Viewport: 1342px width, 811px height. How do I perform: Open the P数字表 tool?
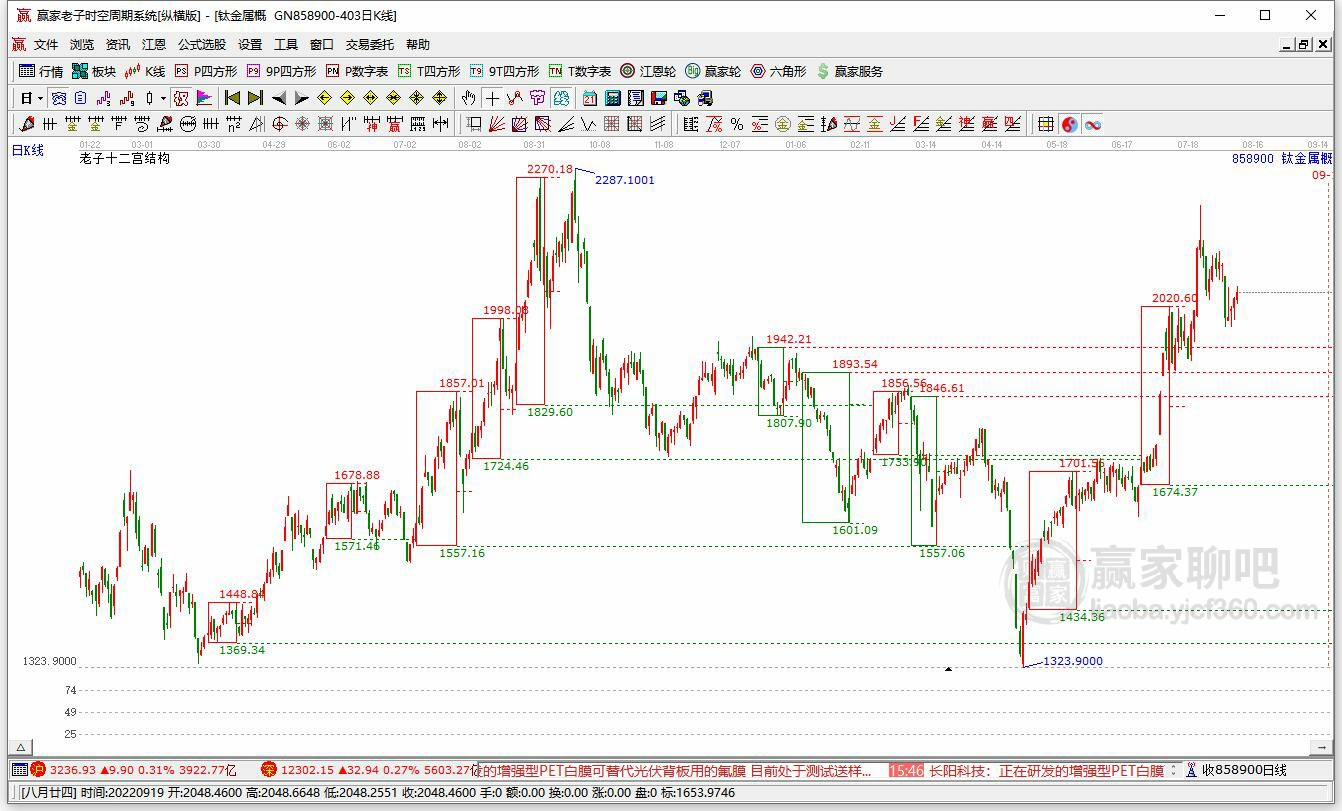pyautogui.click(x=357, y=71)
